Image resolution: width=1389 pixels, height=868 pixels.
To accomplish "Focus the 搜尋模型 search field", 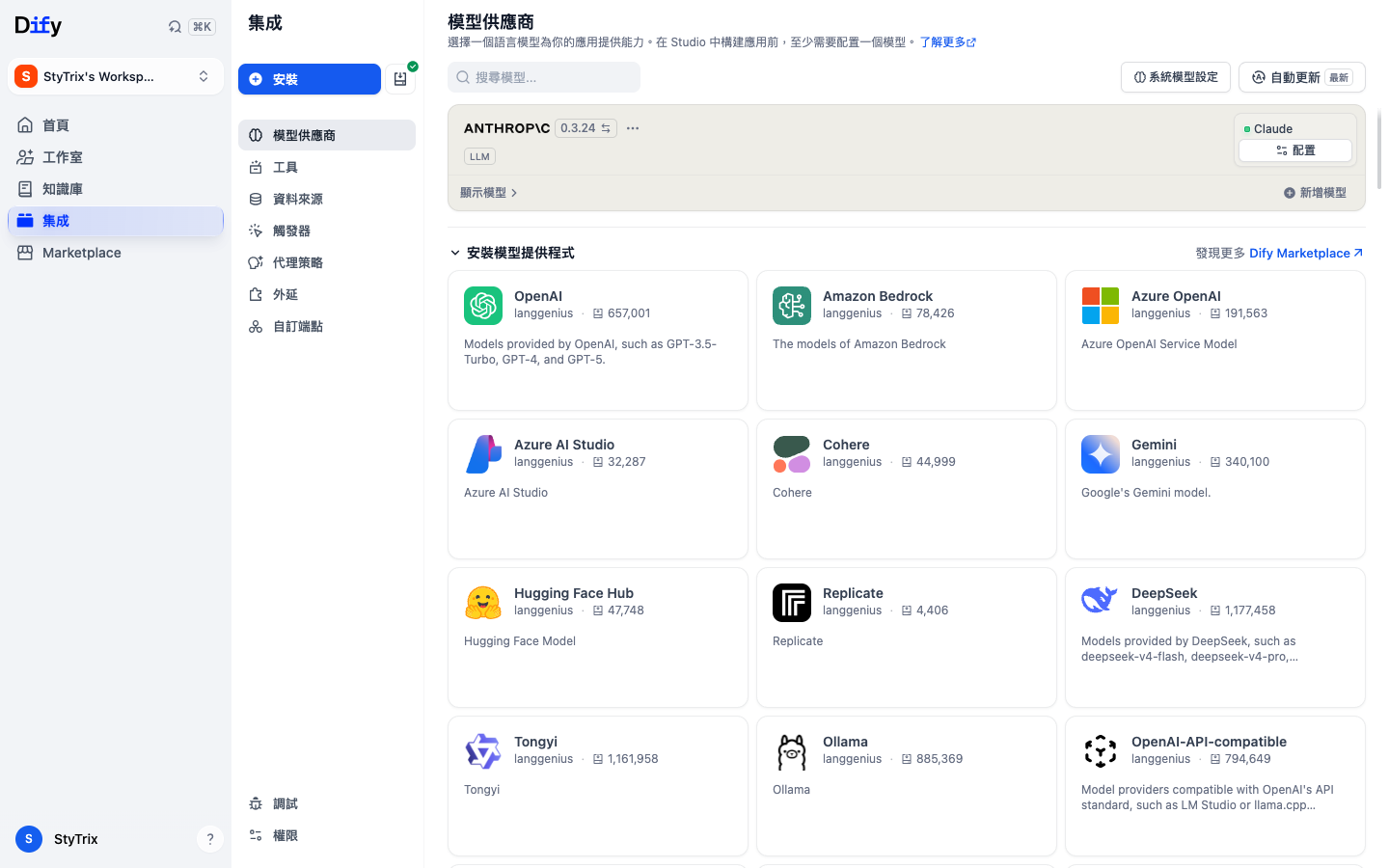I will tap(544, 77).
